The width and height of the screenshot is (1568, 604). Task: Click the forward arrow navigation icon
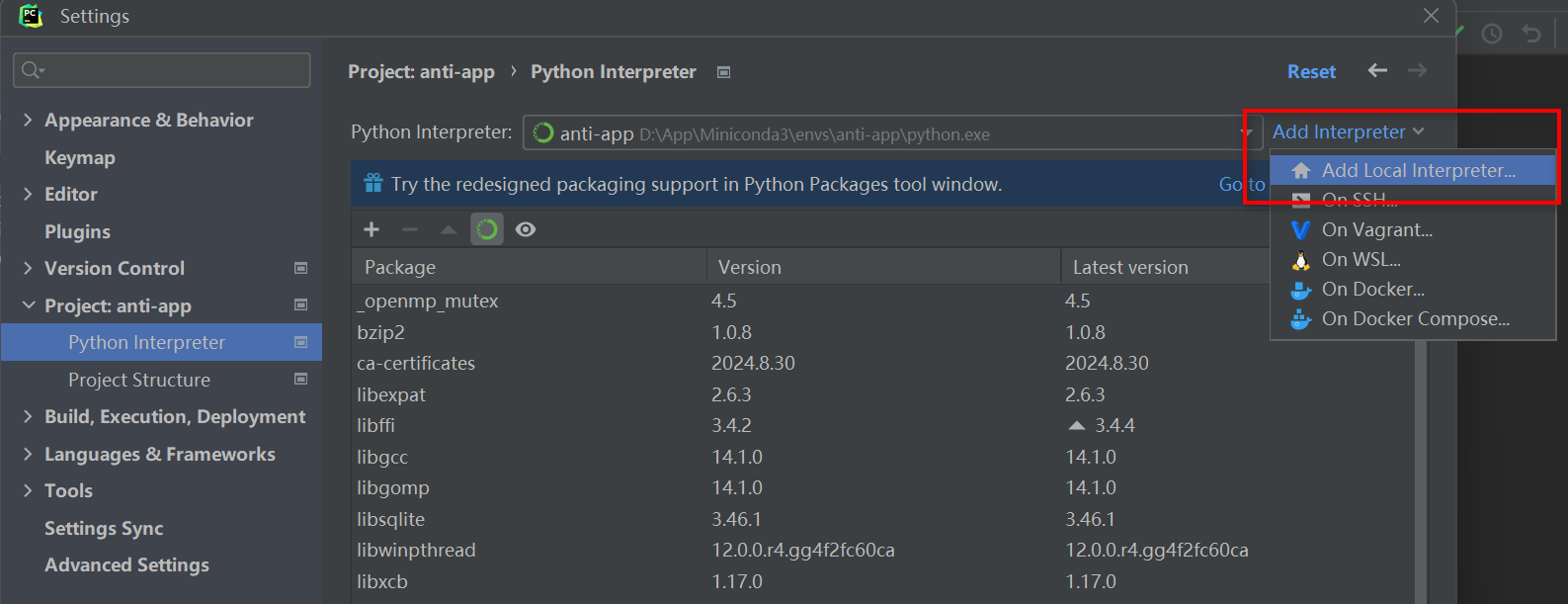pyautogui.click(x=1418, y=70)
